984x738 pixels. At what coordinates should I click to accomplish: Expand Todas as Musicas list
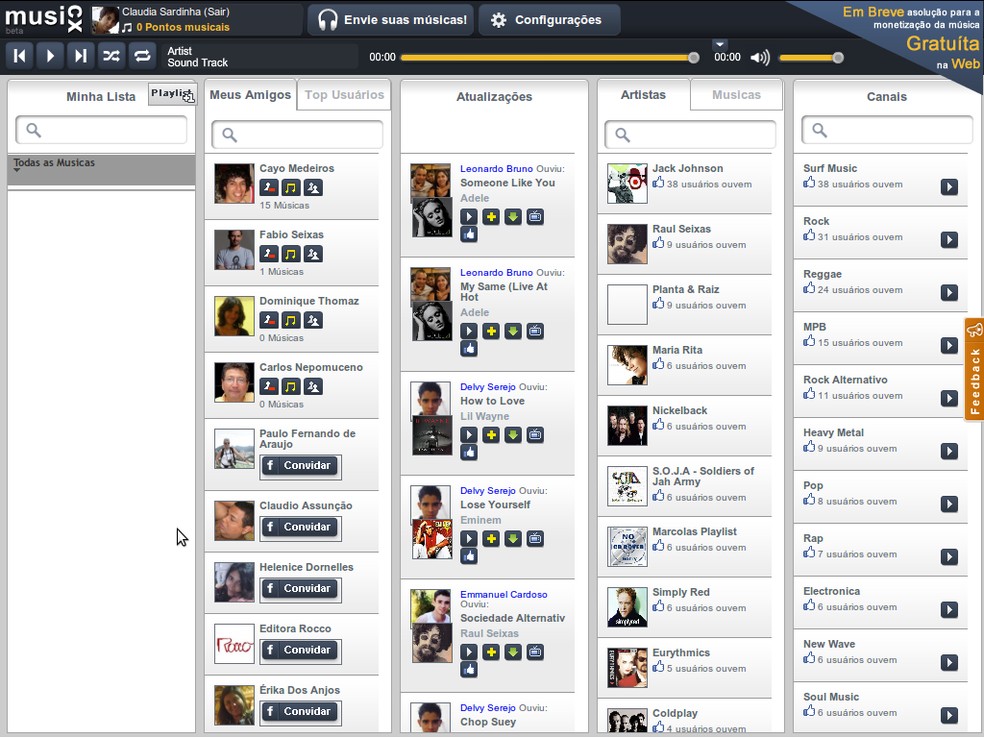pos(101,169)
